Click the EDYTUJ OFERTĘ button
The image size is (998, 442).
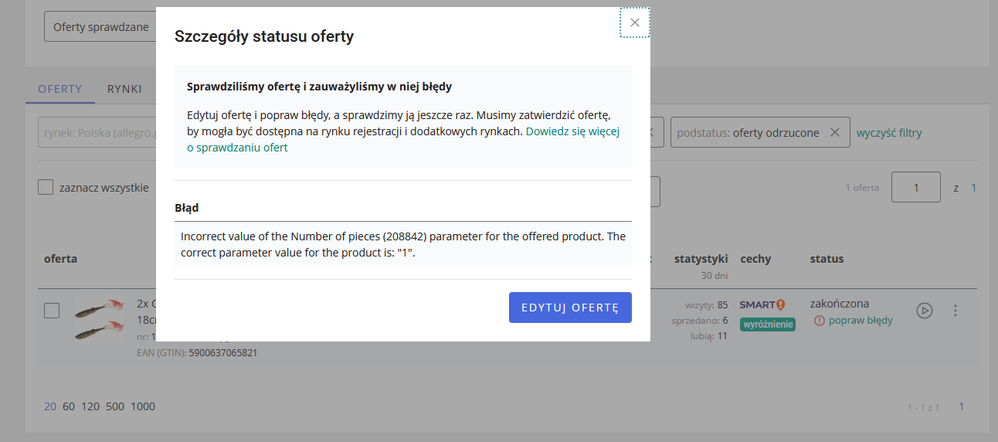pos(570,308)
